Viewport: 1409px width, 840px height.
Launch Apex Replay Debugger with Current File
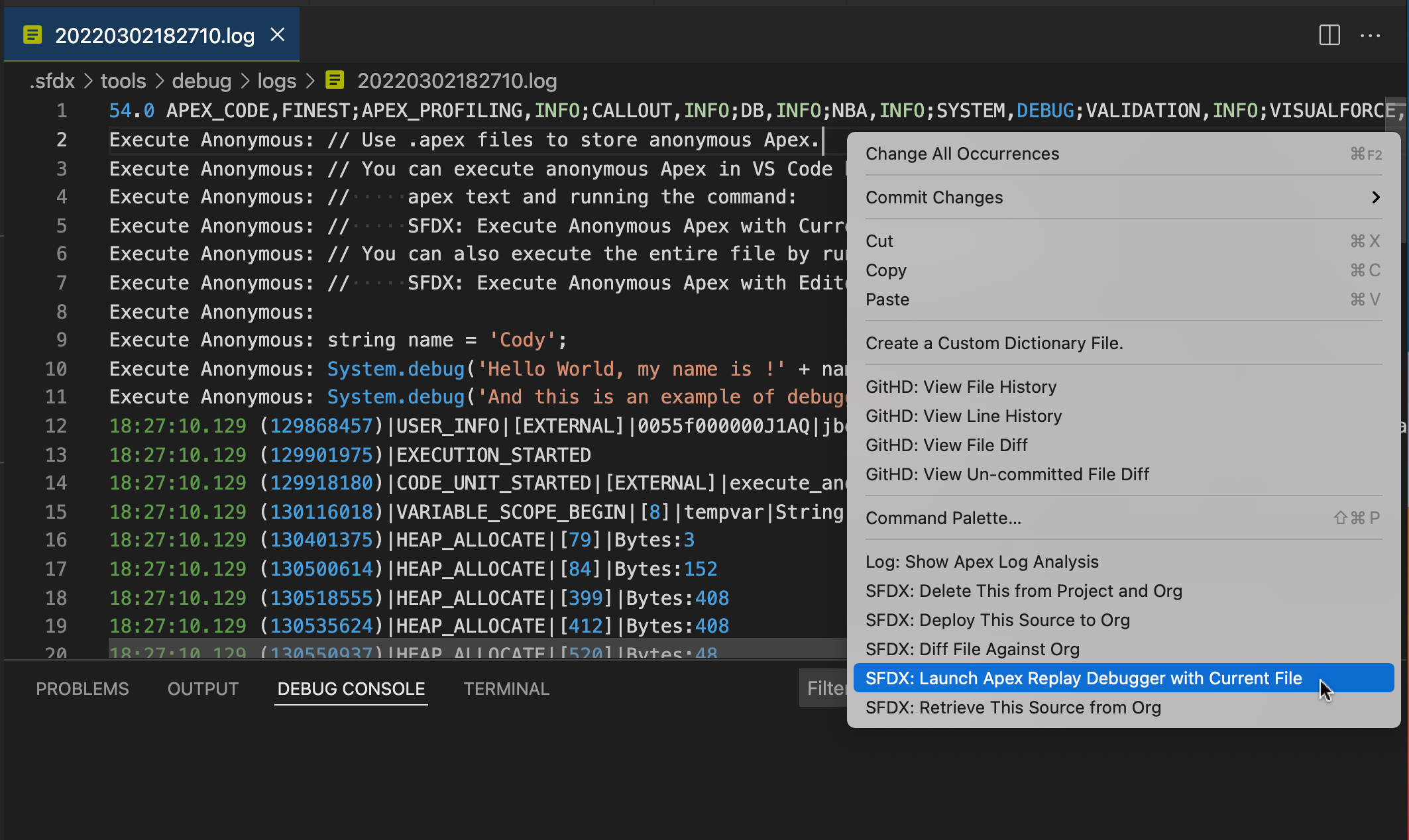[x=1083, y=678]
